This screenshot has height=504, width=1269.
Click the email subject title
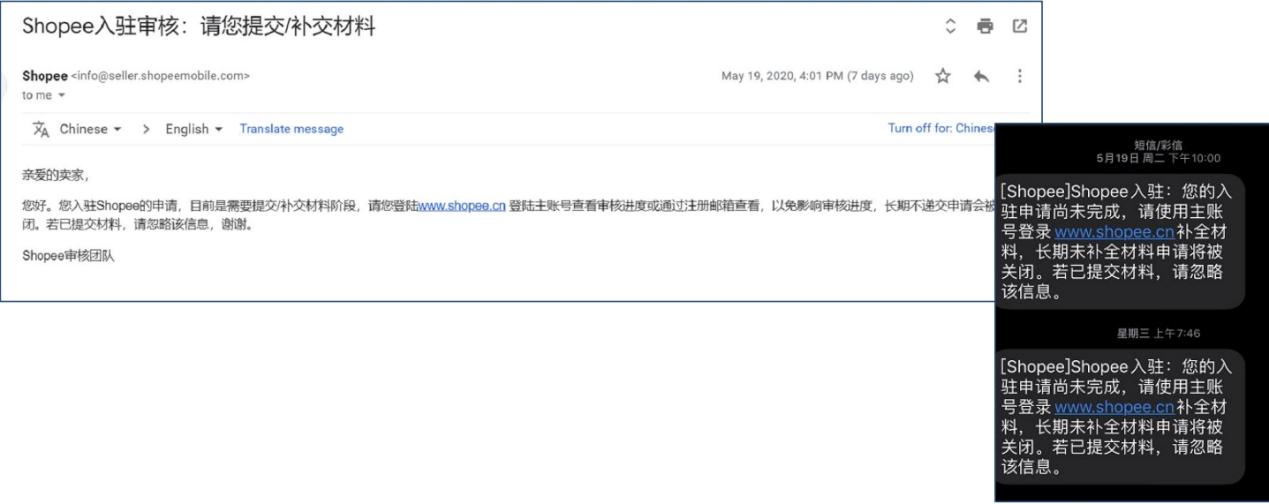(x=198, y=27)
